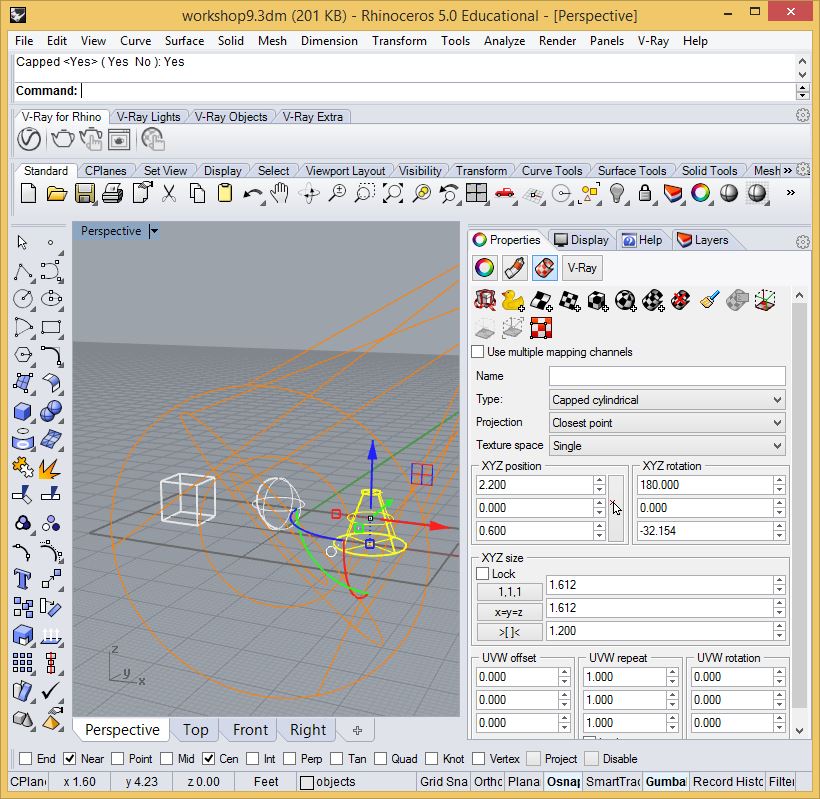This screenshot has height=799, width=820.
Task: Click the yellow duck custom mapping icon
Action: point(512,301)
